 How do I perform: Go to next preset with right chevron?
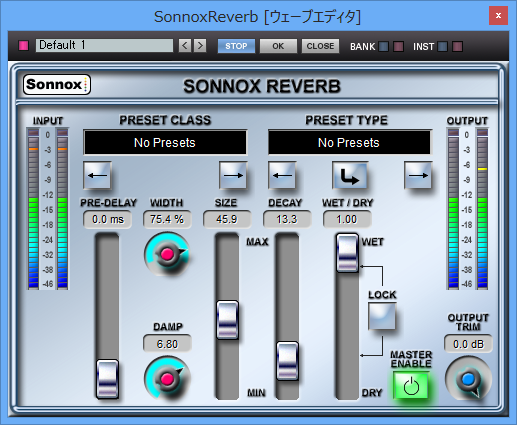click(x=200, y=46)
